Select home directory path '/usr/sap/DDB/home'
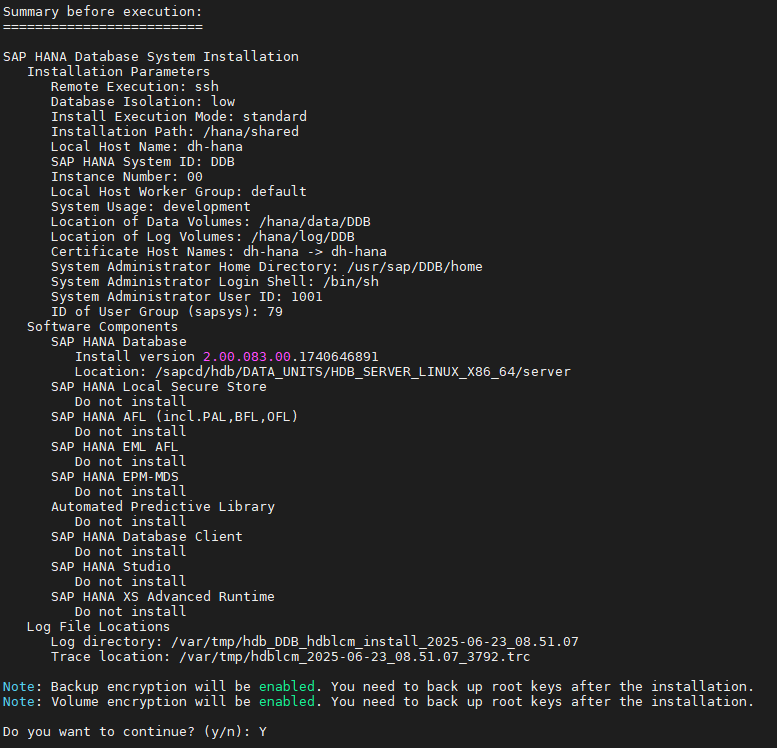Image resolution: width=777 pixels, height=748 pixels. (x=415, y=266)
